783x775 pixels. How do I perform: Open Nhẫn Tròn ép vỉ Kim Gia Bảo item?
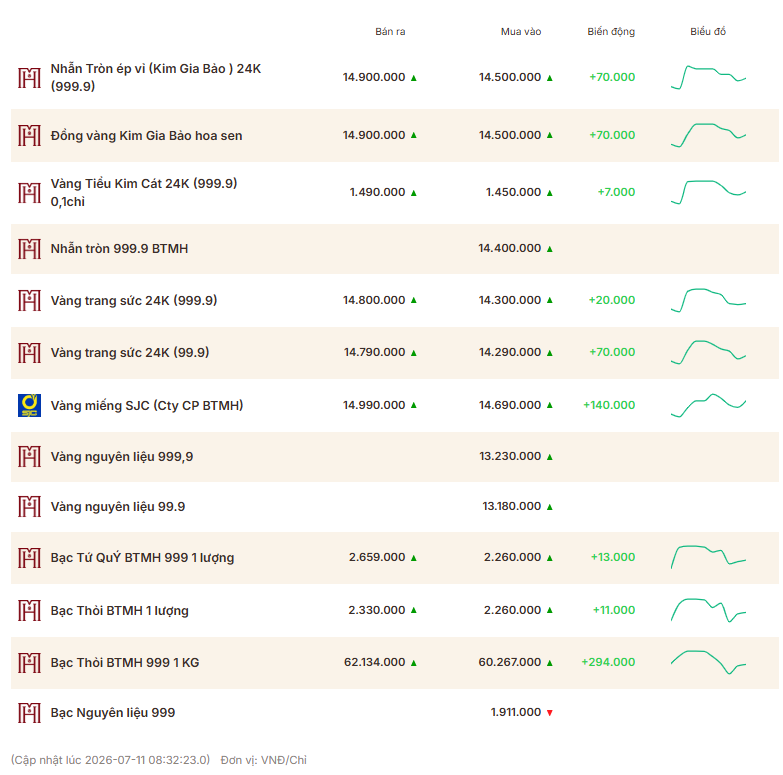[156, 77]
